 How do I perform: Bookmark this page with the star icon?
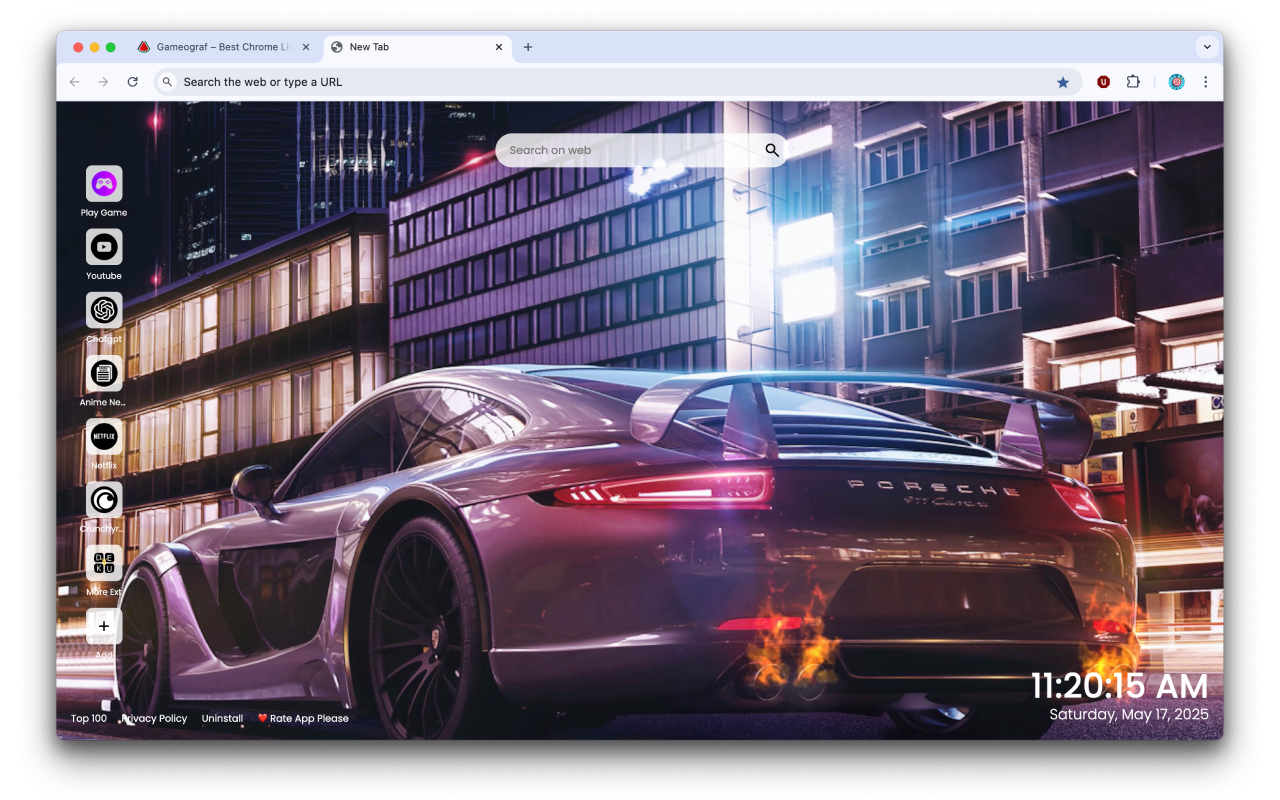tap(1063, 82)
